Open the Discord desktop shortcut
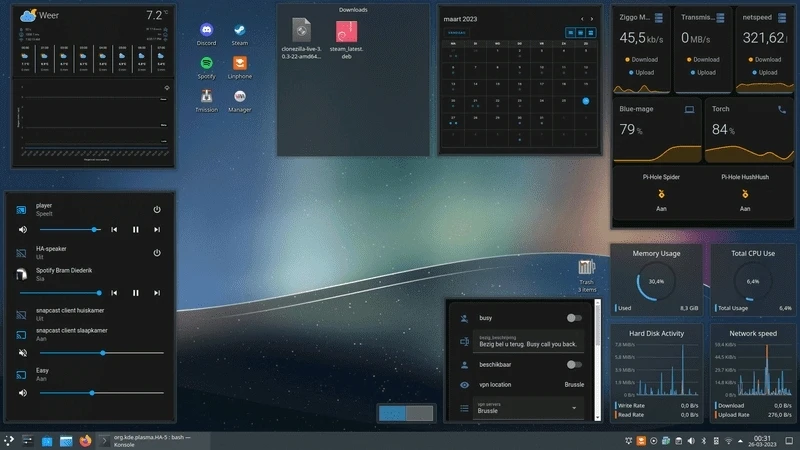This screenshot has width=800, height=450. pyautogui.click(x=207, y=33)
